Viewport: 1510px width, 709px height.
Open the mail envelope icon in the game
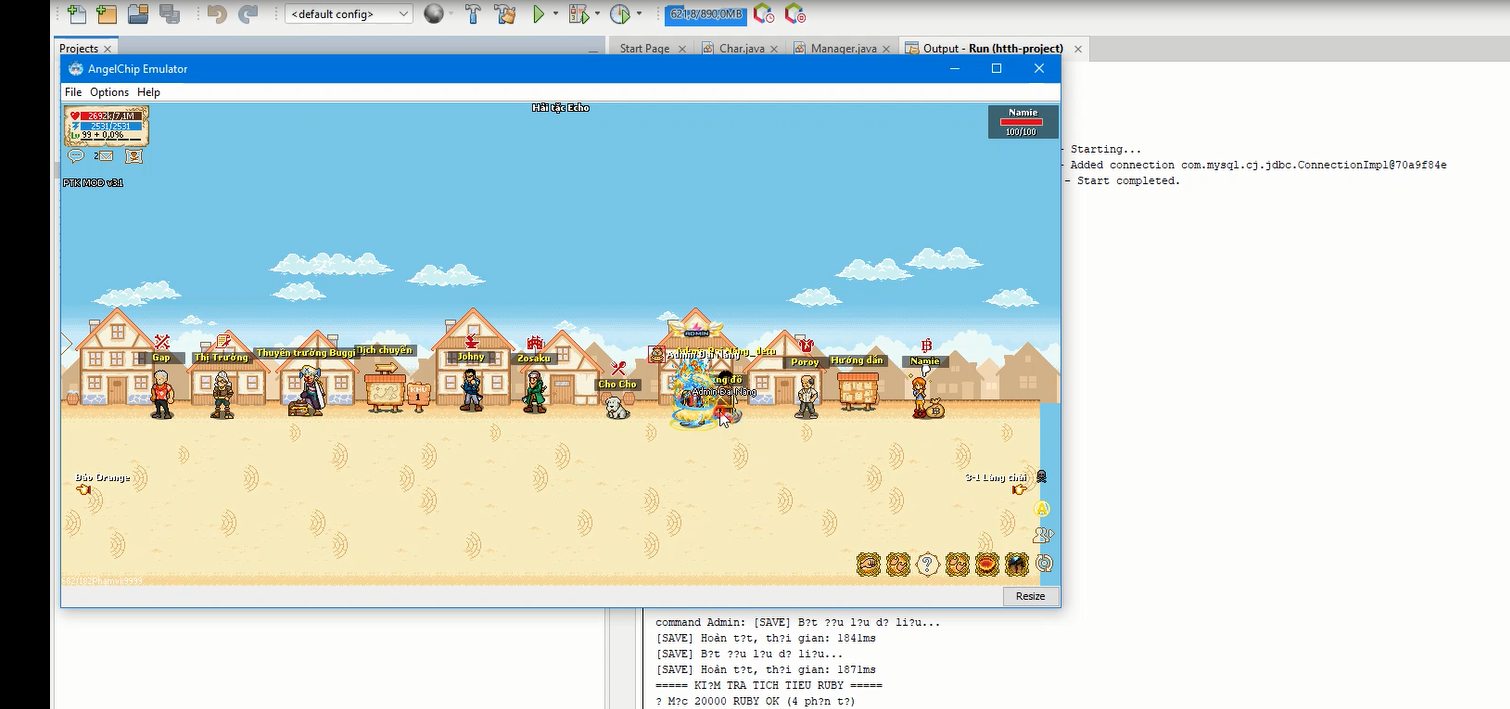(105, 156)
